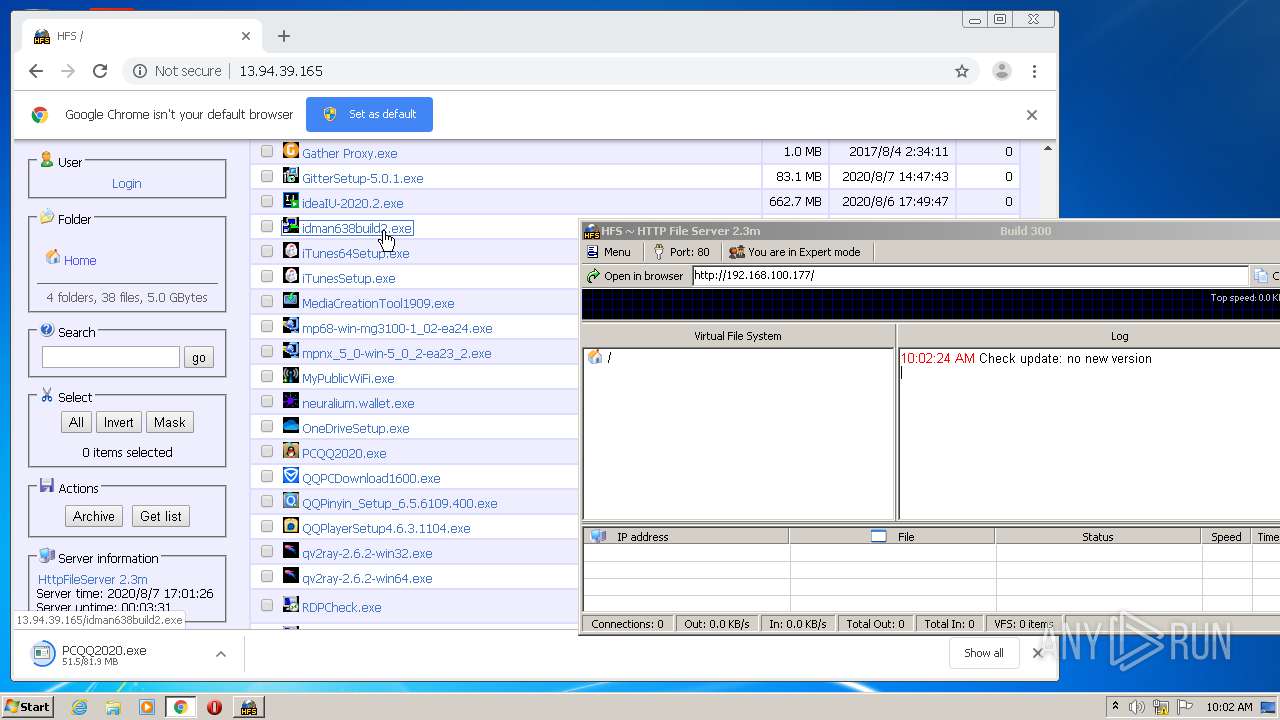Viewport: 1280px width, 720px height.
Task: Click Set as default button
Action: click(x=369, y=114)
